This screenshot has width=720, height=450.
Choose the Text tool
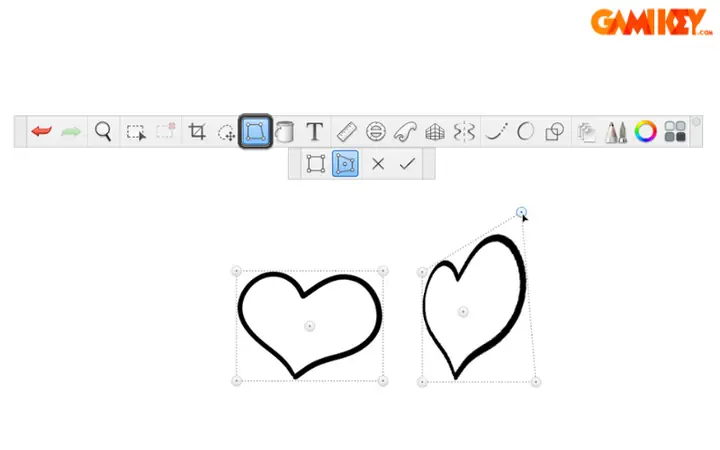315,132
